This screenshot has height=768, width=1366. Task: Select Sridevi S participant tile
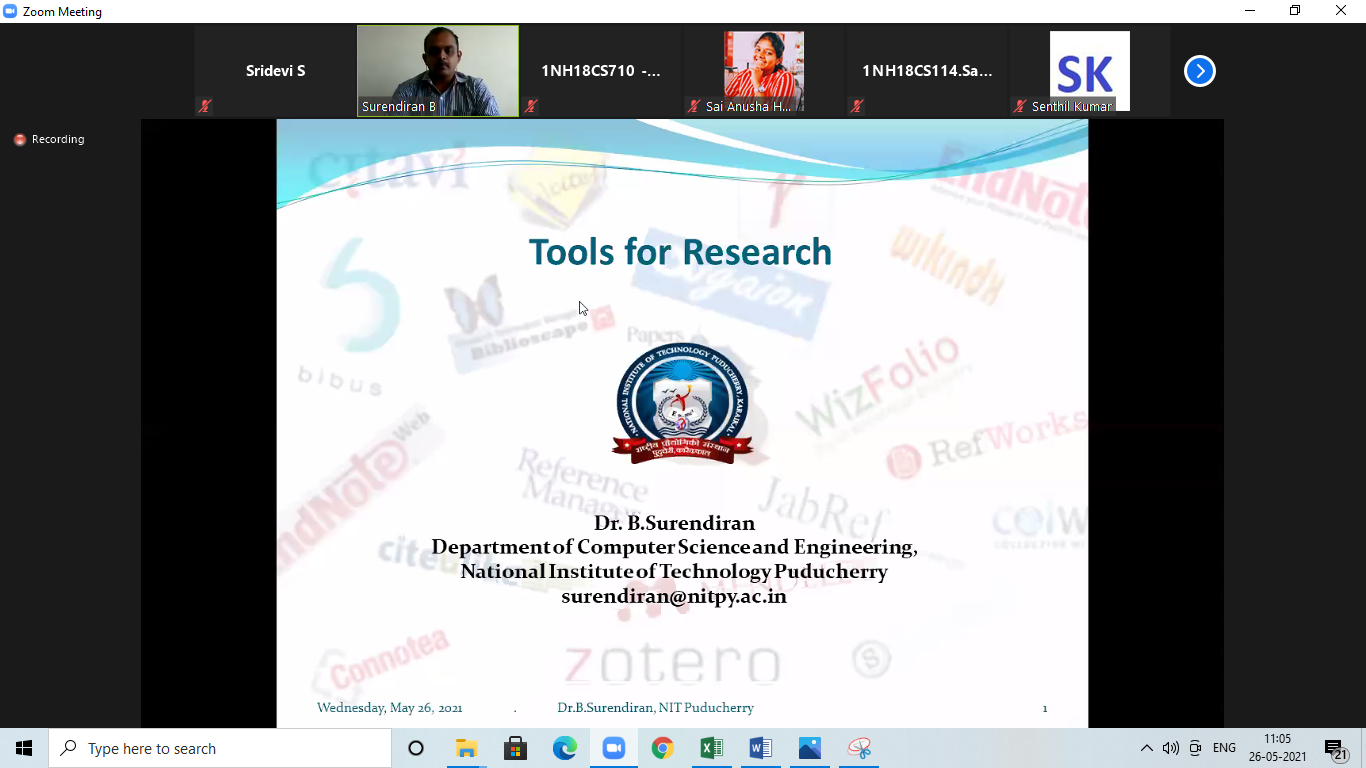click(275, 71)
